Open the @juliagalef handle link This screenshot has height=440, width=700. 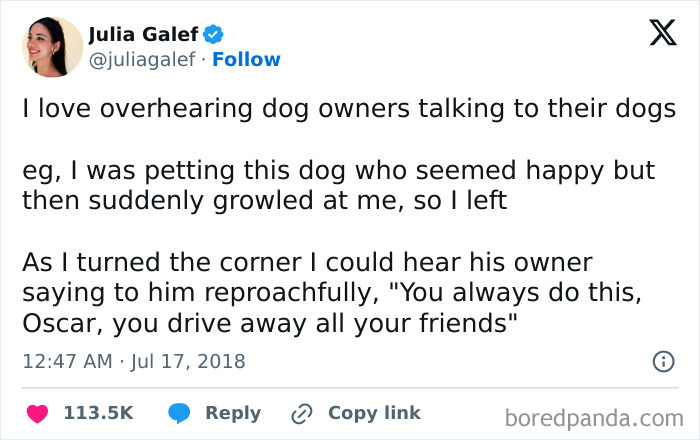(142, 59)
